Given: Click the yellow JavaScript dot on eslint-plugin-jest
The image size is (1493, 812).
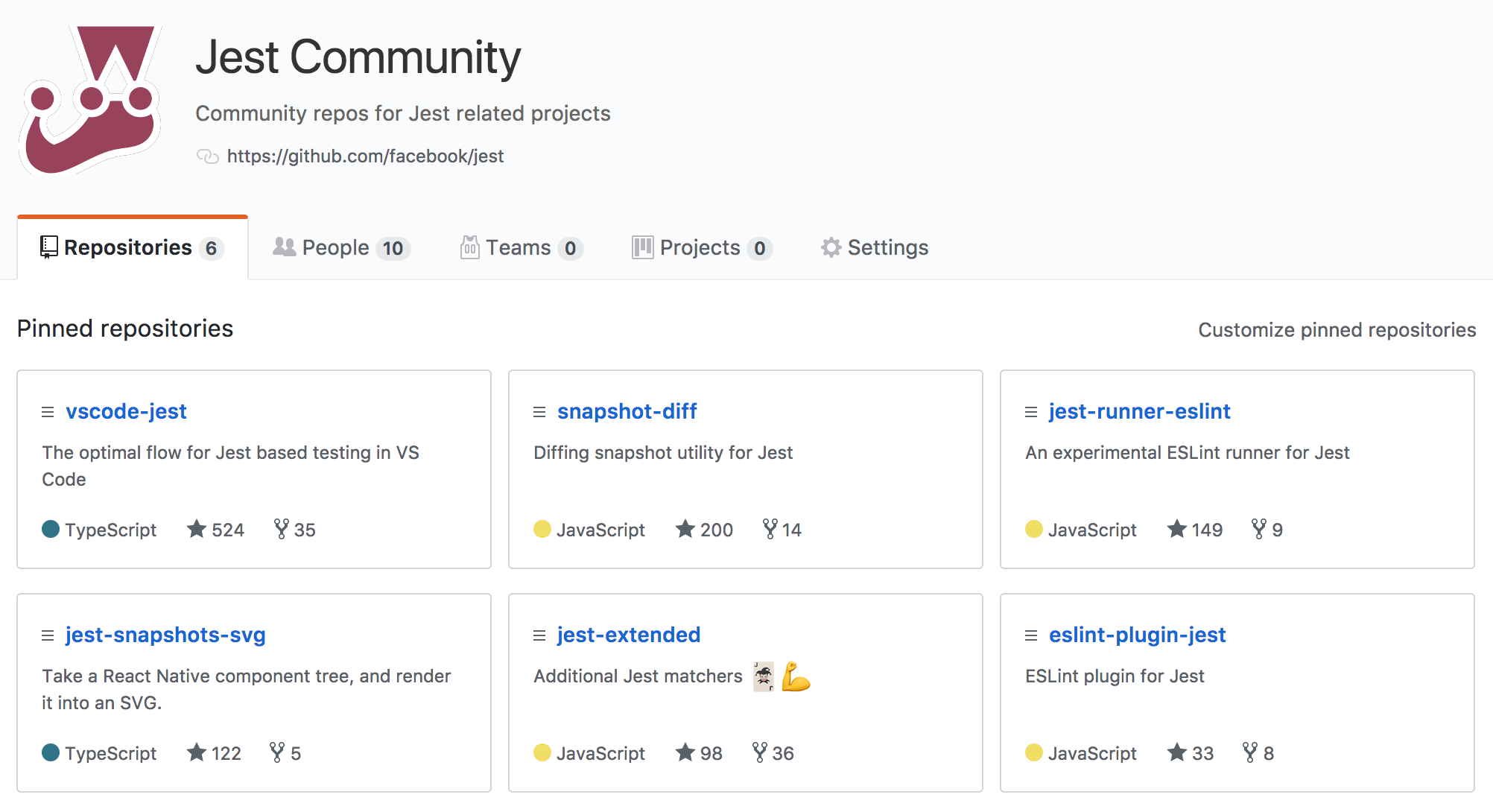Looking at the screenshot, I should 1033,752.
